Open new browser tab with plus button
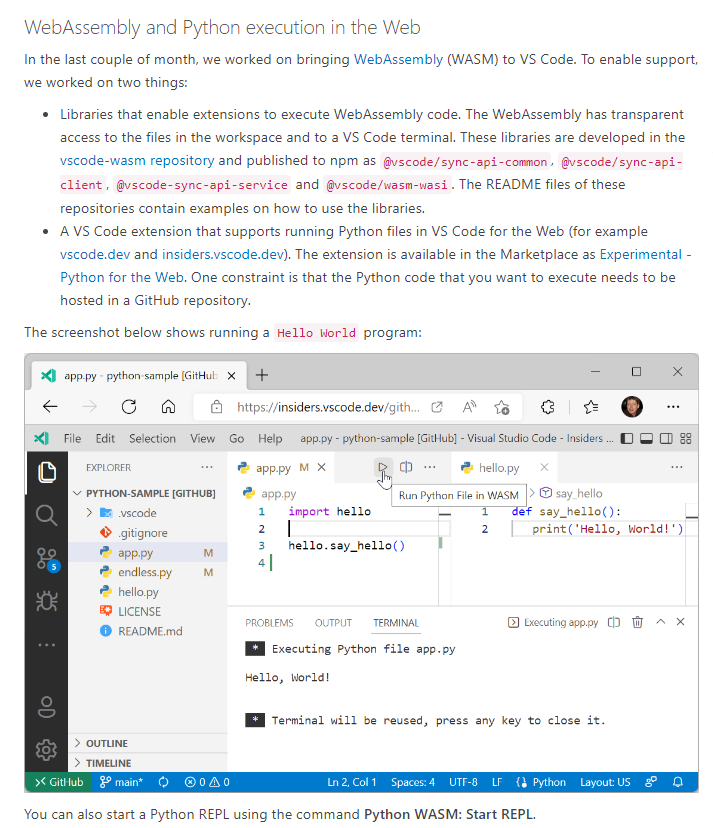Screen dimensions: 713x828 [262, 375]
